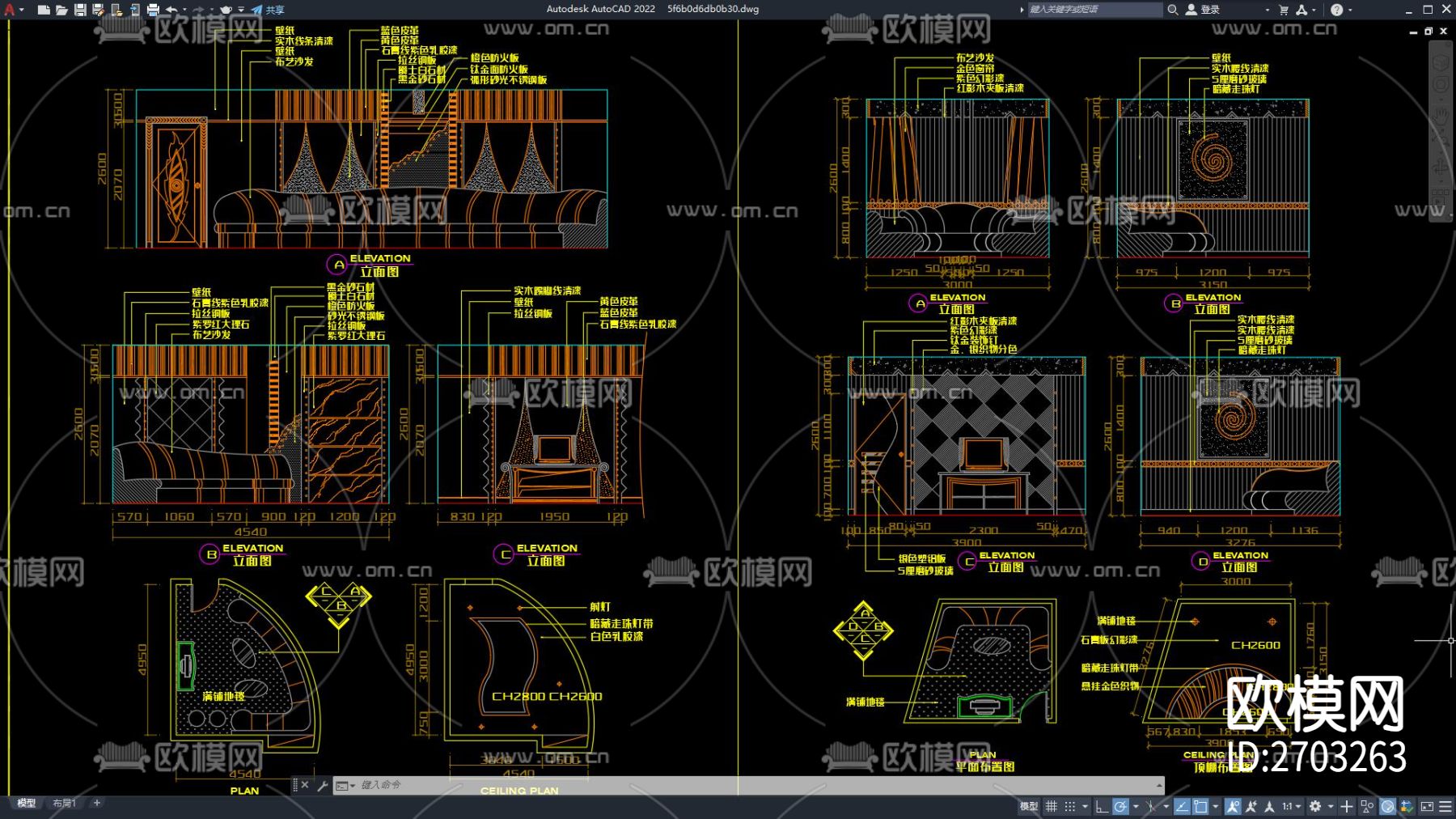Switch to the 布局1 layout tab
1456x819 pixels.
click(x=64, y=803)
